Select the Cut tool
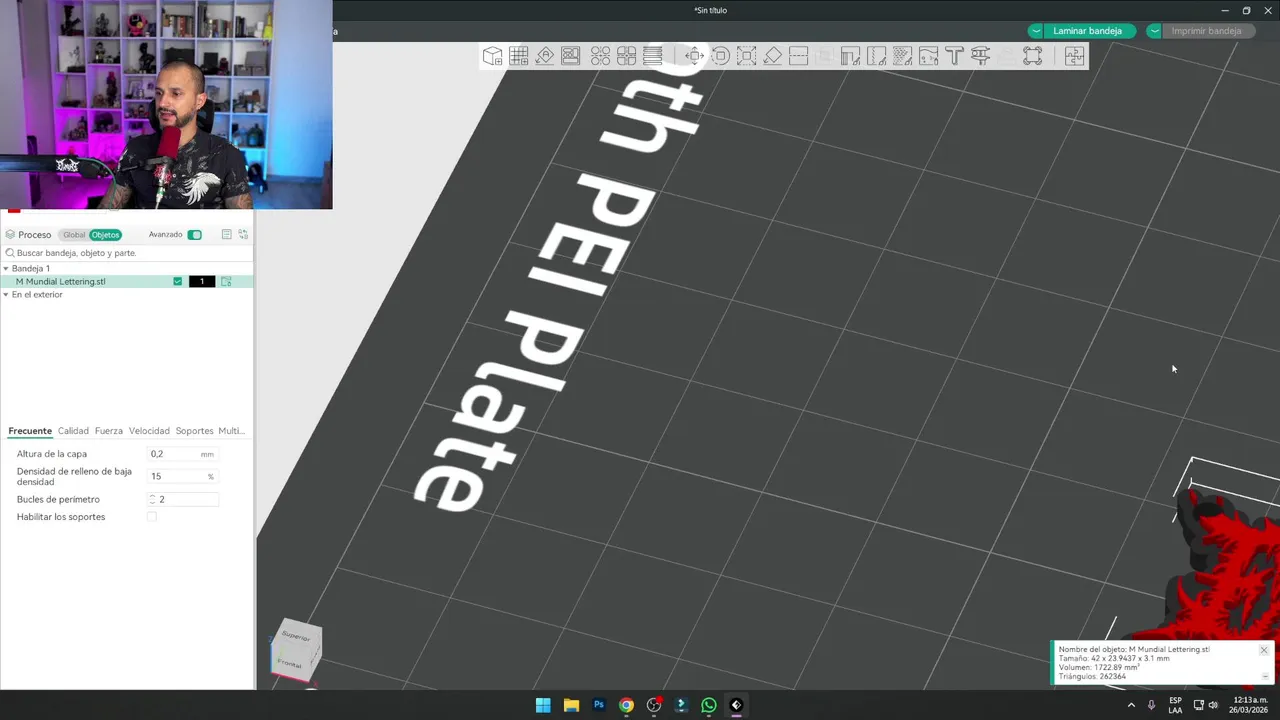 [x=798, y=57]
